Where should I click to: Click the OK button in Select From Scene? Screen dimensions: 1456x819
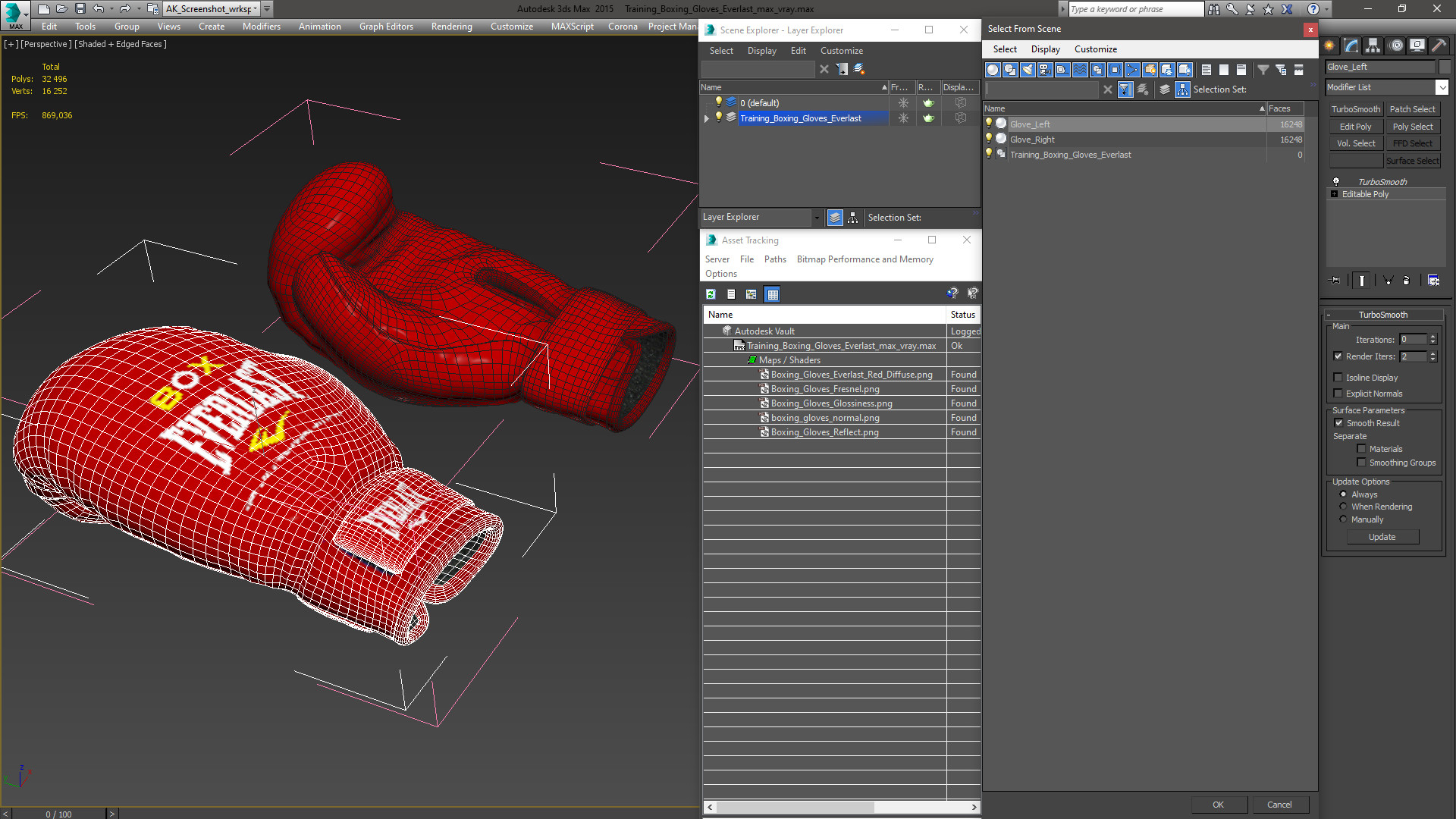point(1218,805)
